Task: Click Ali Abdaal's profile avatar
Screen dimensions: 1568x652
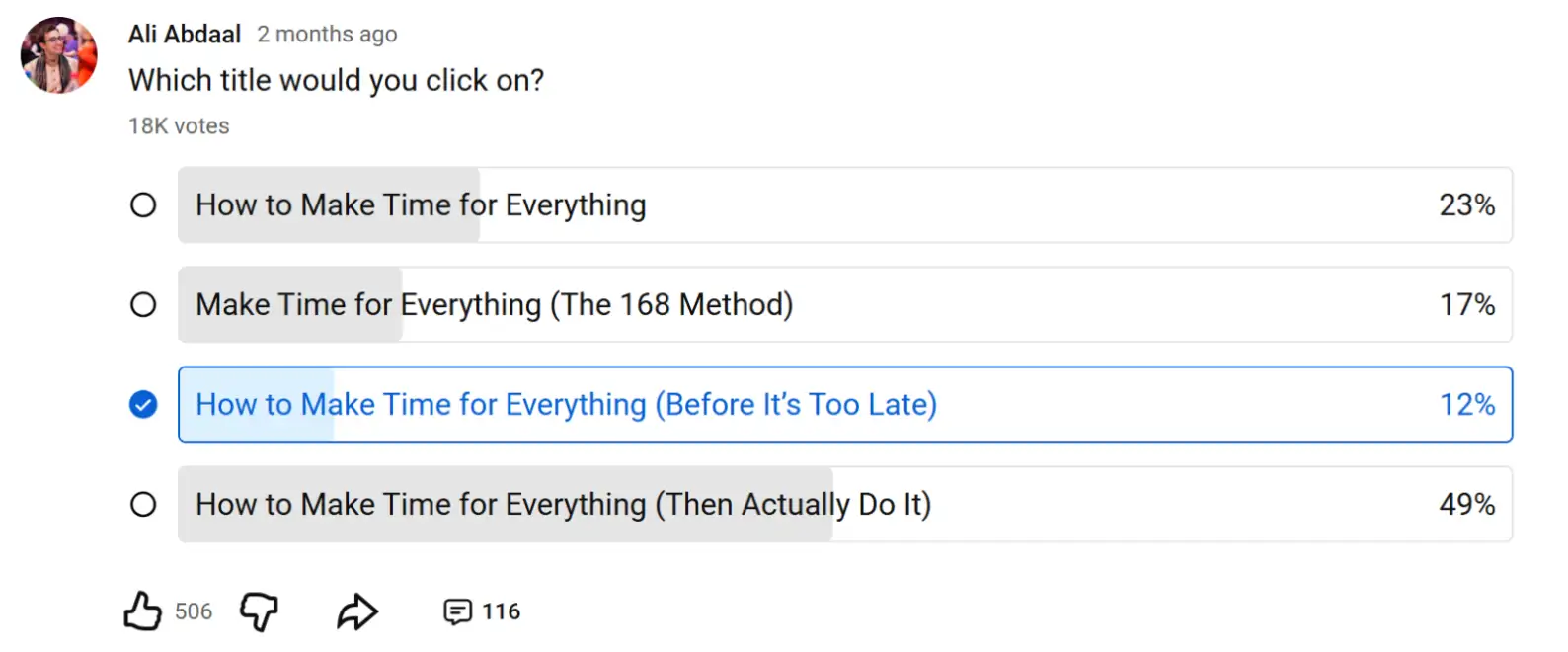Action: click(x=59, y=55)
